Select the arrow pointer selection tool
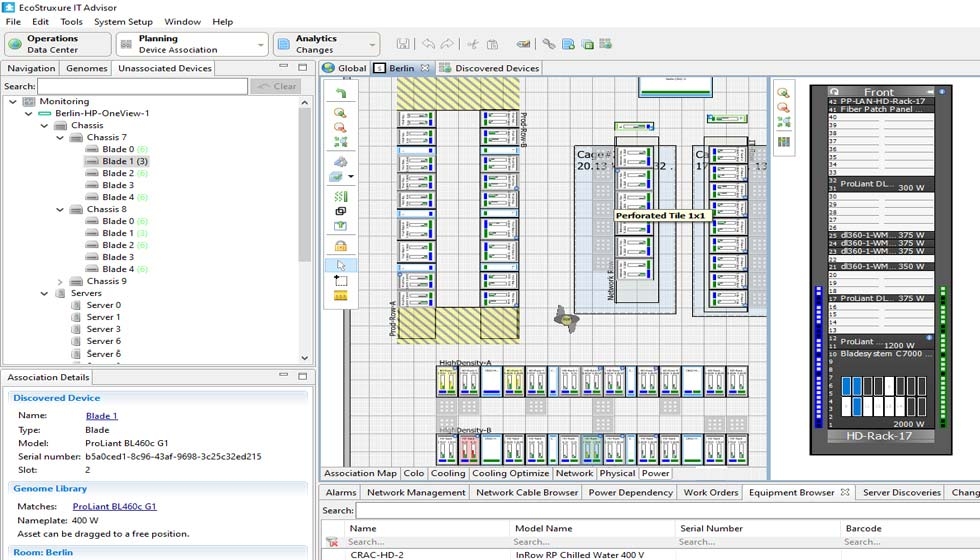This screenshot has width=980, height=560. tap(341, 265)
